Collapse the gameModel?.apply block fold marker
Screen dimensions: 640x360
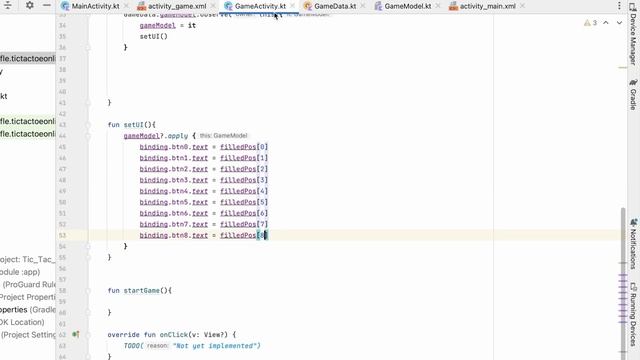(88, 136)
